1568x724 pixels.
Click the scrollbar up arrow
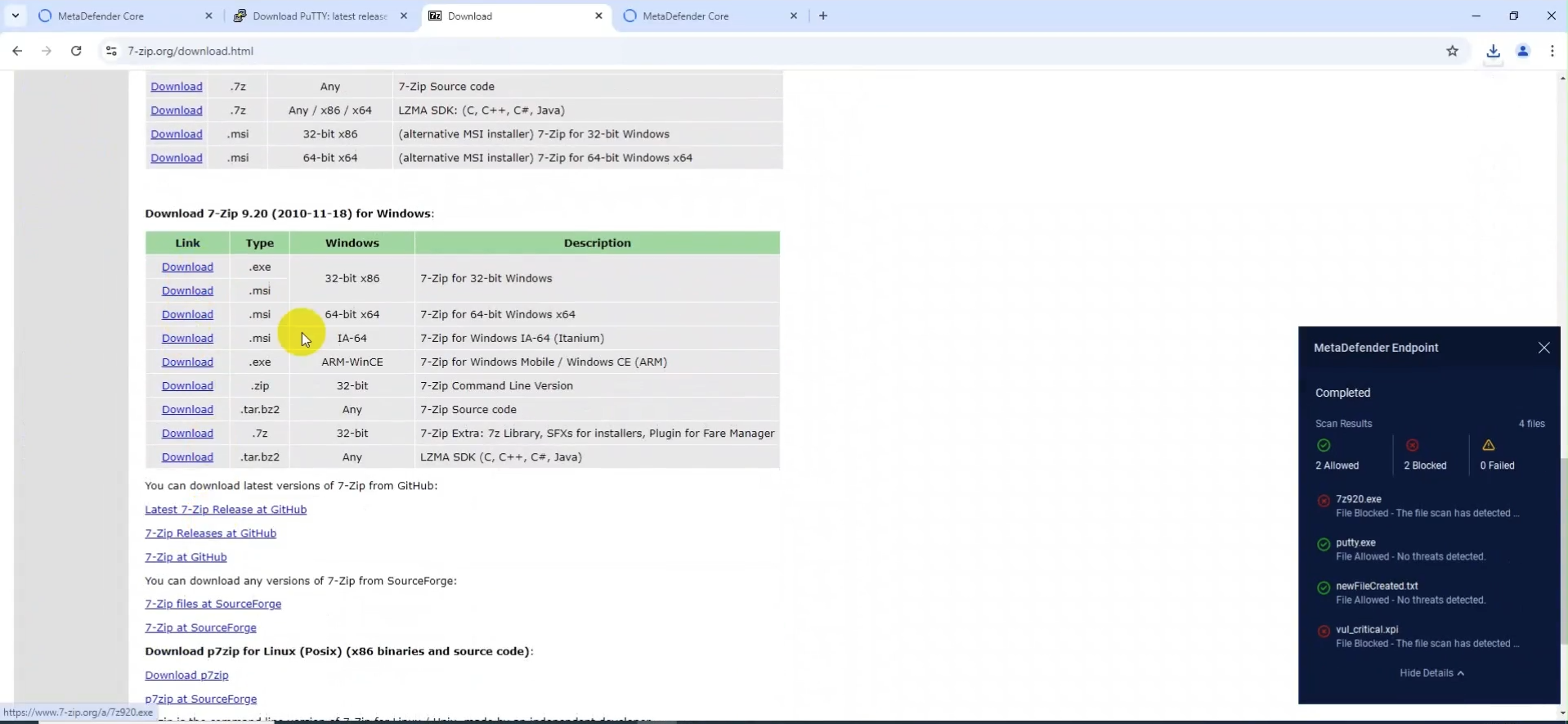[1562, 79]
